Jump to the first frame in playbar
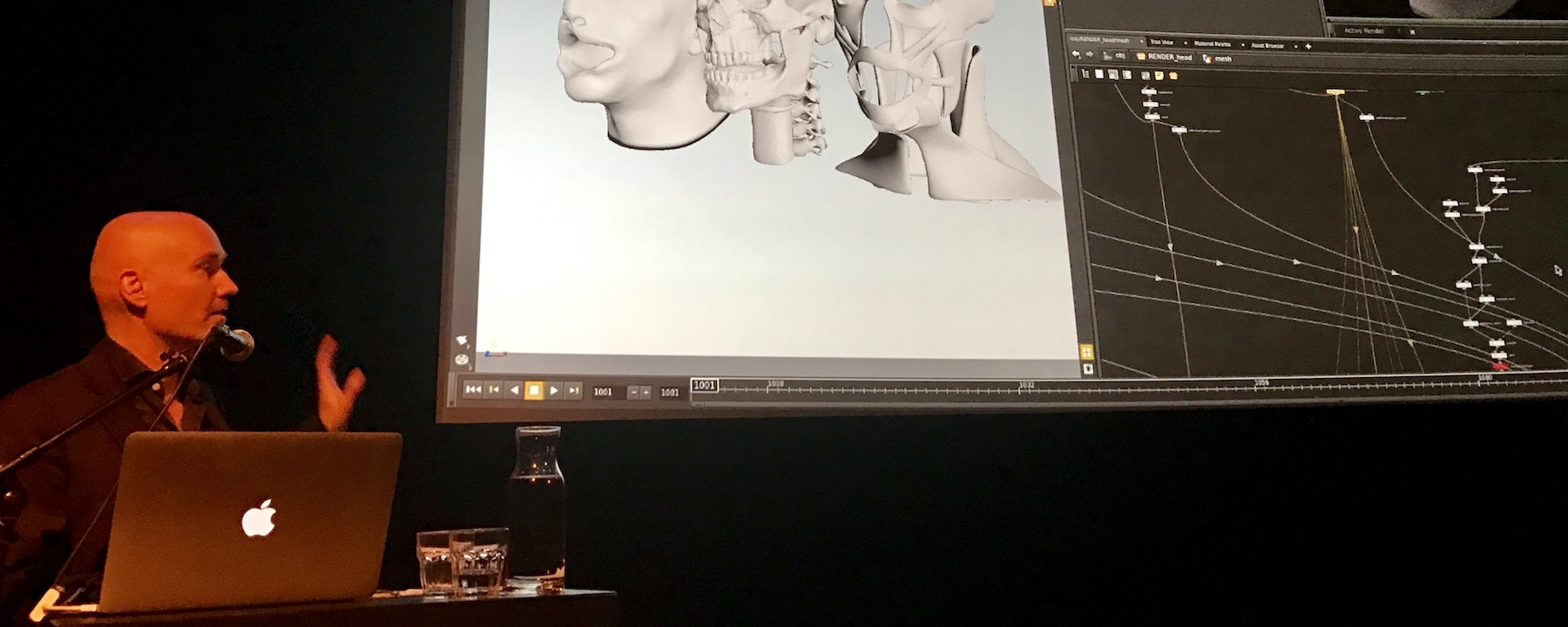The image size is (1568, 627). (x=473, y=390)
